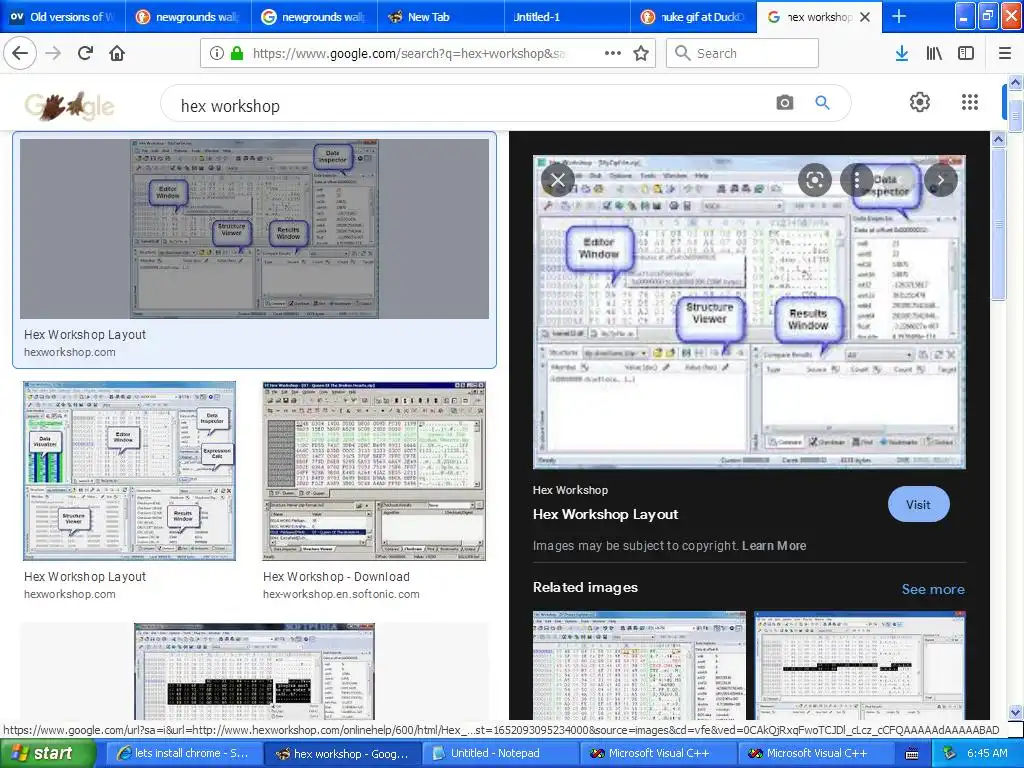Click the browser forward arrow
The image size is (1024, 768).
pos(53,53)
